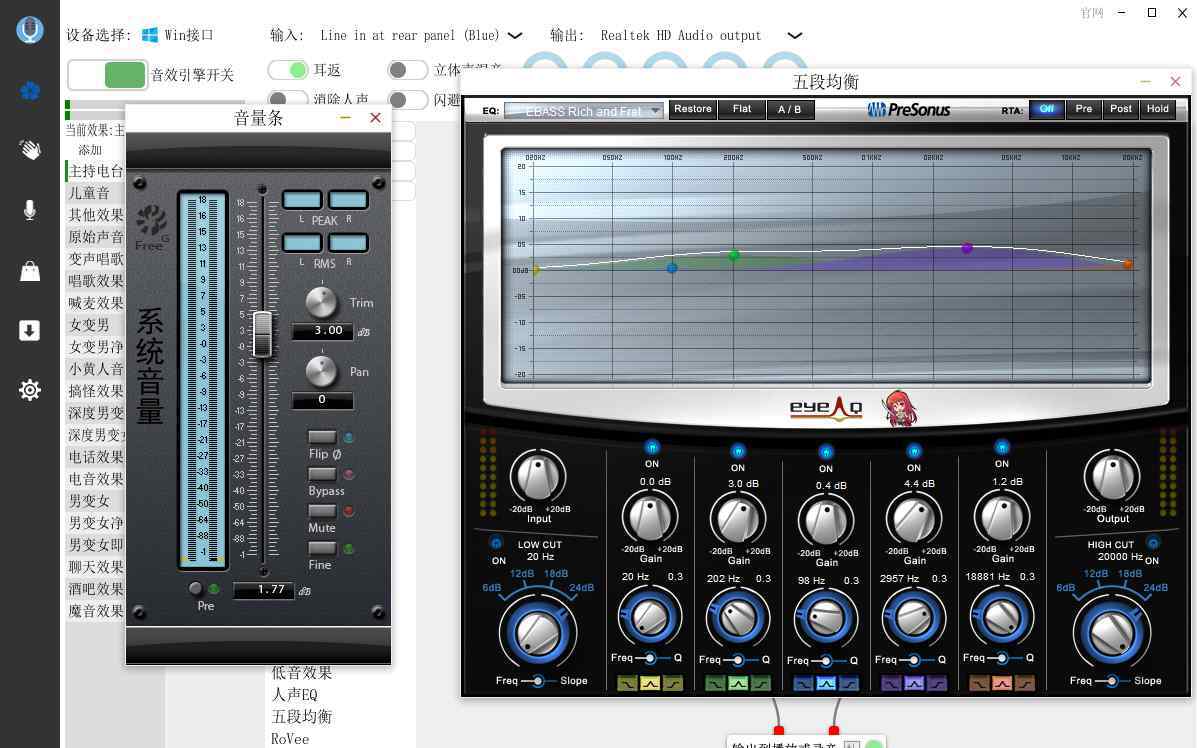Open the EQ preset dropdown
Screen dimensions: 1197x748
[x=584, y=111]
